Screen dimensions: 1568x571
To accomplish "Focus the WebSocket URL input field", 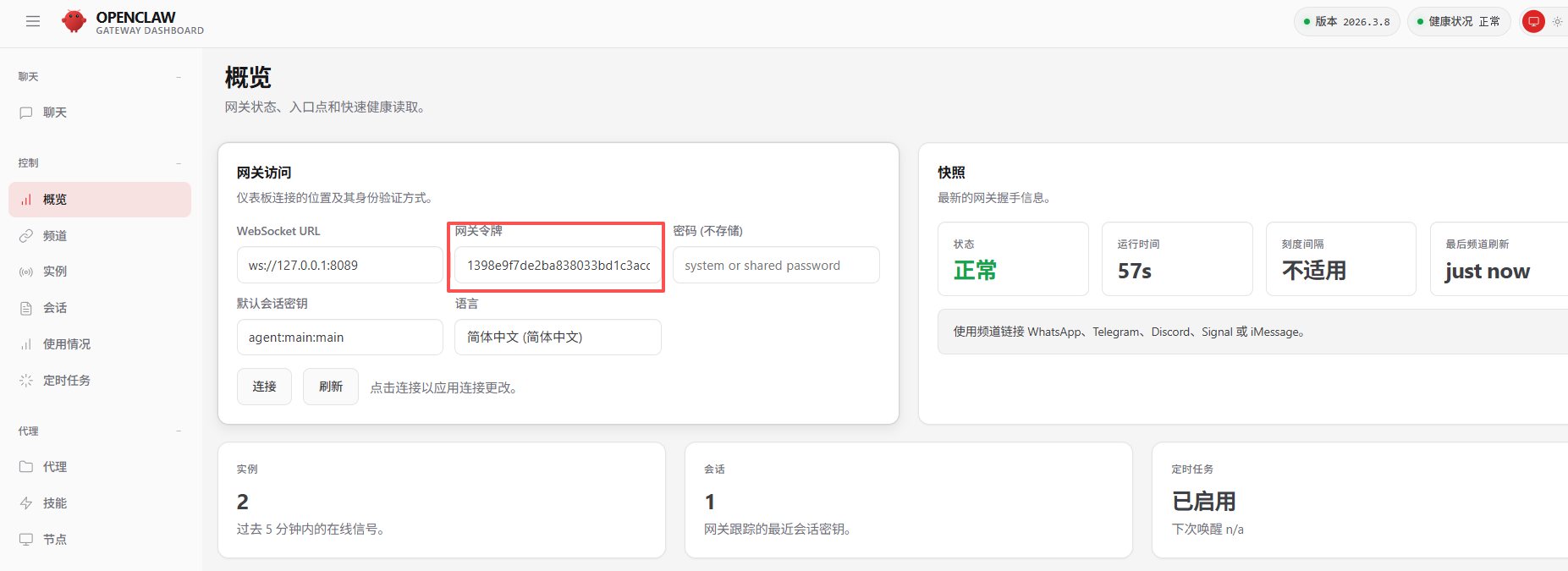I will pos(339,266).
